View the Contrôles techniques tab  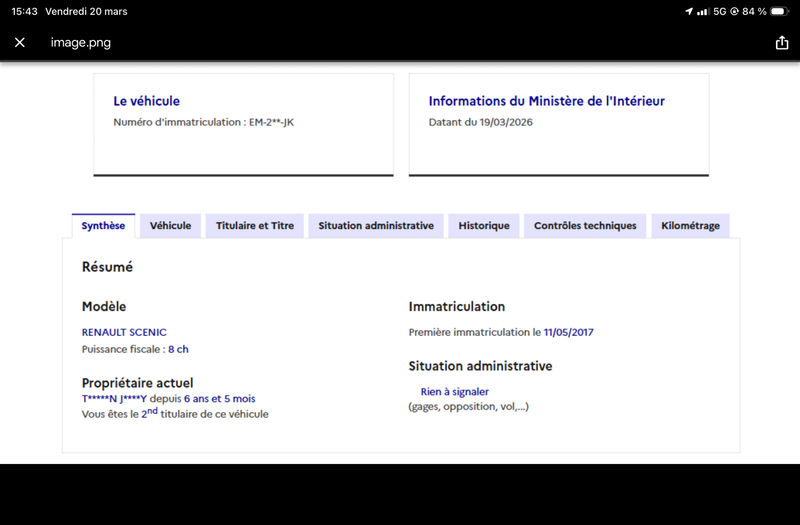click(585, 226)
